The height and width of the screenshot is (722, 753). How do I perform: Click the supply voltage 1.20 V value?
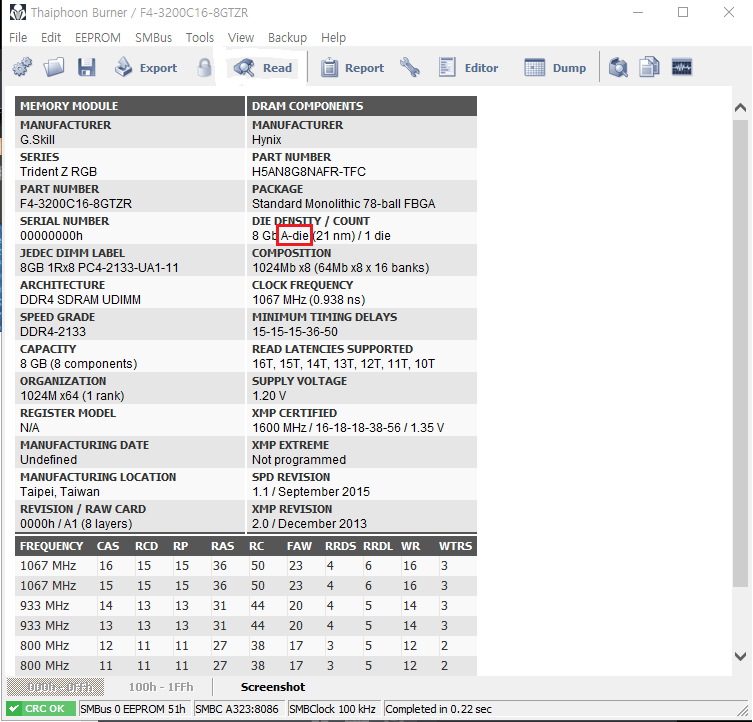[x=269, y=396]
